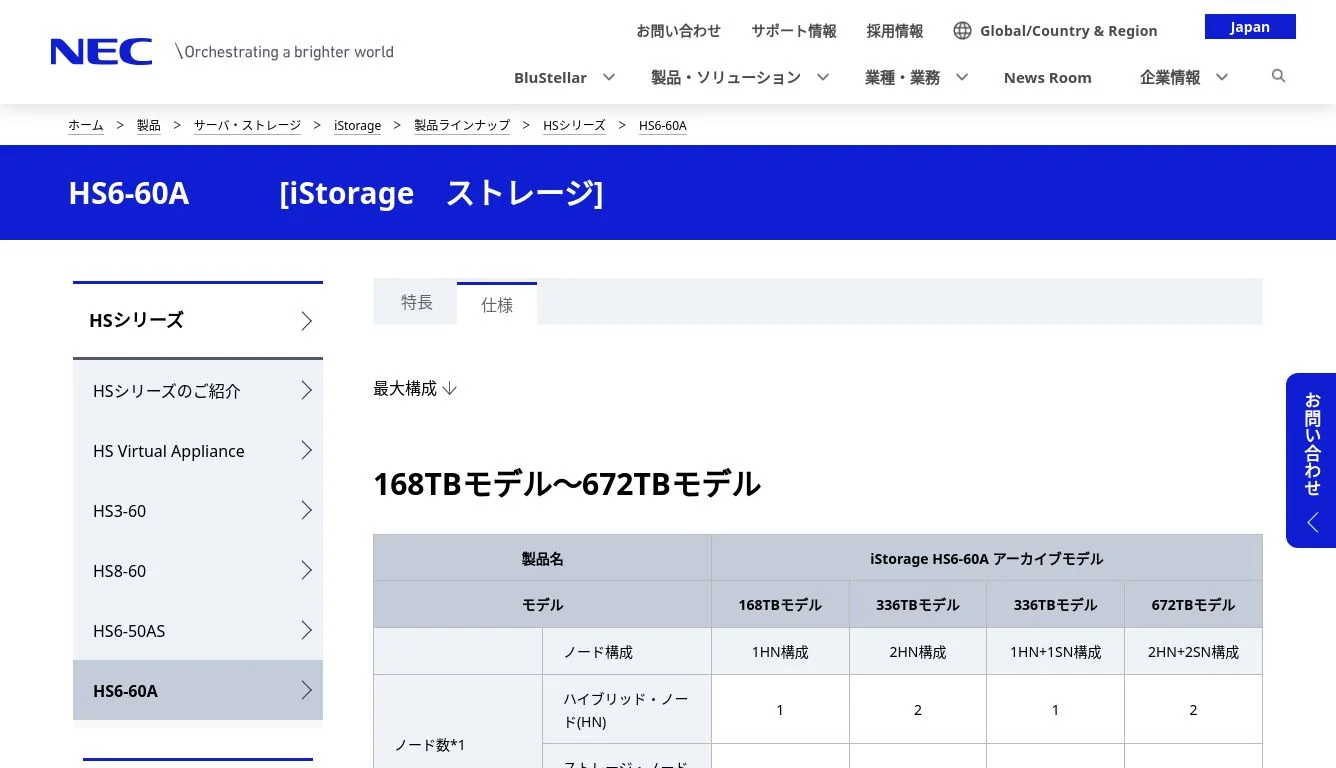Click the chevron beside HS6-50AS
Image resolution: width=1336 pixels, height=768 pixels.
click(x=307, y=631)
